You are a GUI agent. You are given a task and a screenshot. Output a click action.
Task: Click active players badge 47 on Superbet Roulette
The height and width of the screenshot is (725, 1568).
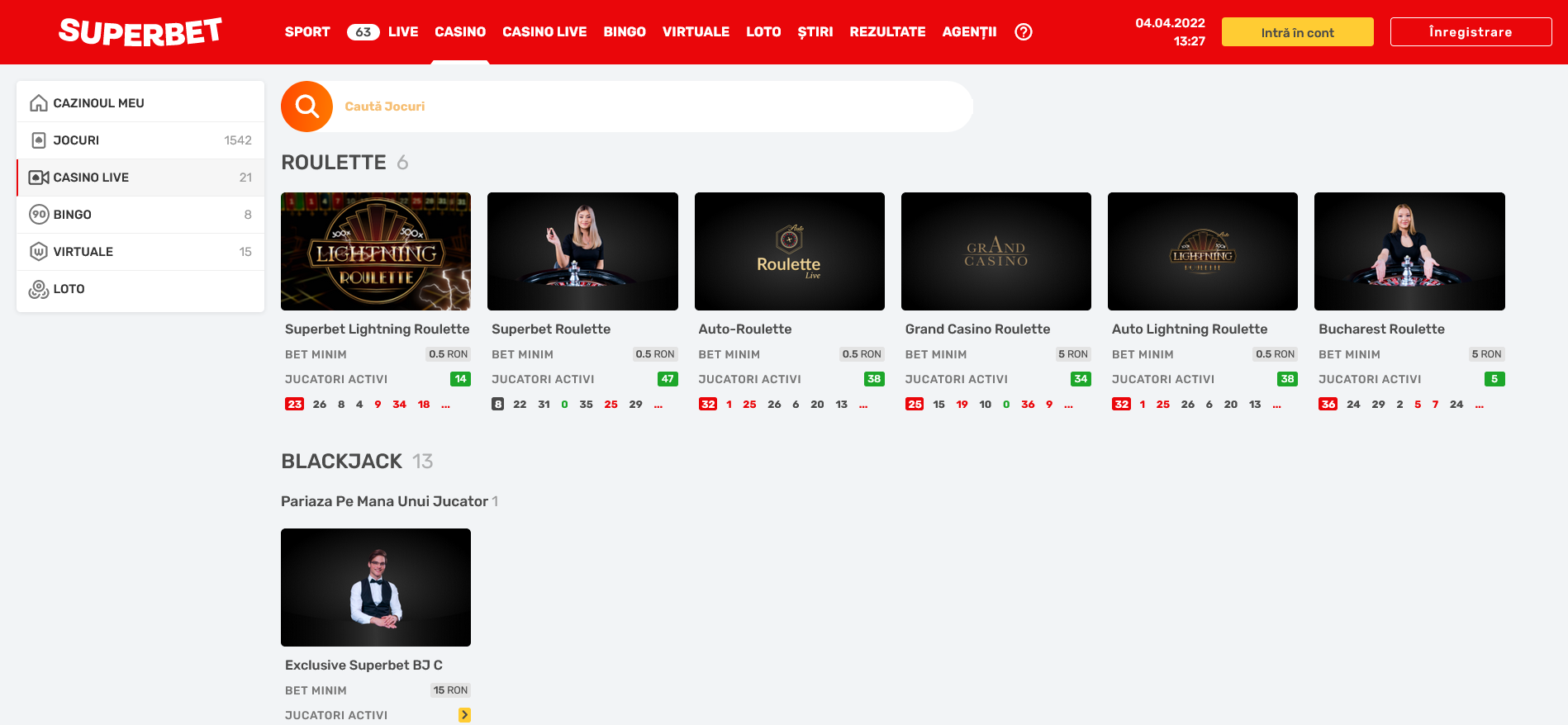pos(668,379)
